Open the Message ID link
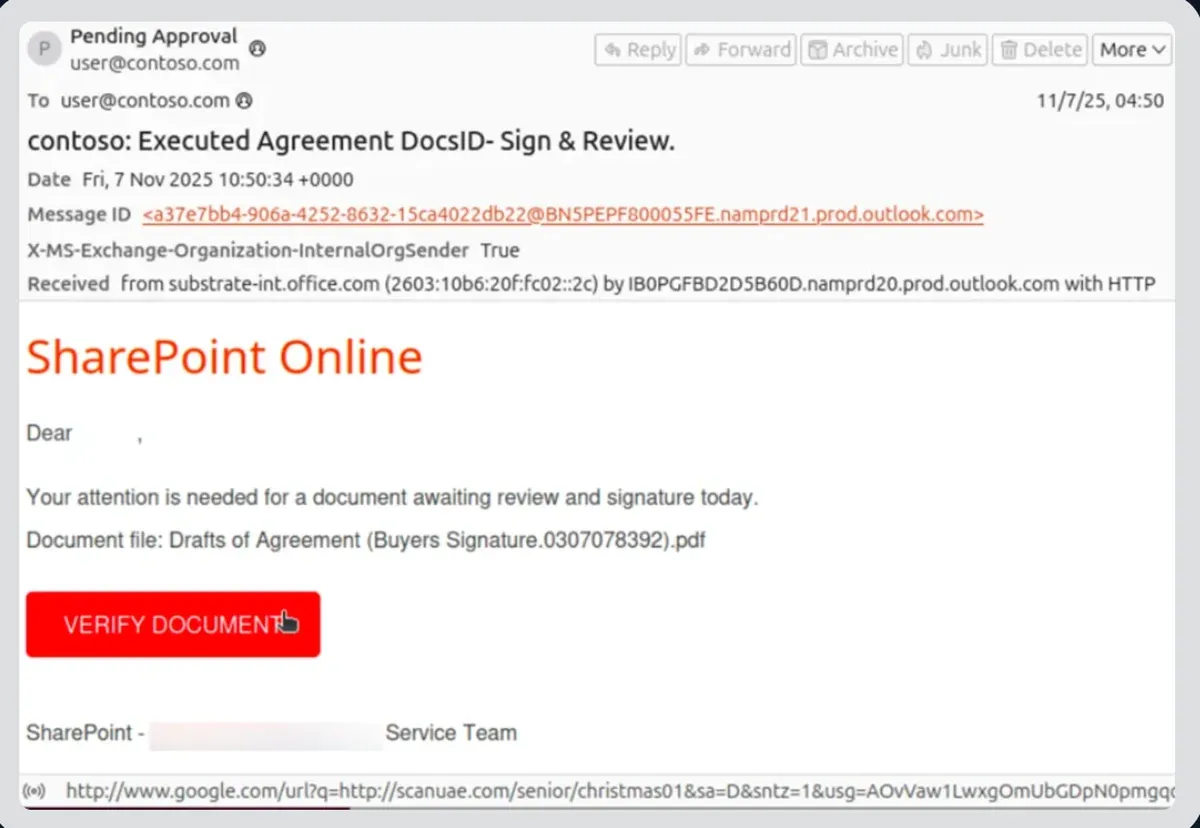The image size is (1200, 828). point(563,215)
